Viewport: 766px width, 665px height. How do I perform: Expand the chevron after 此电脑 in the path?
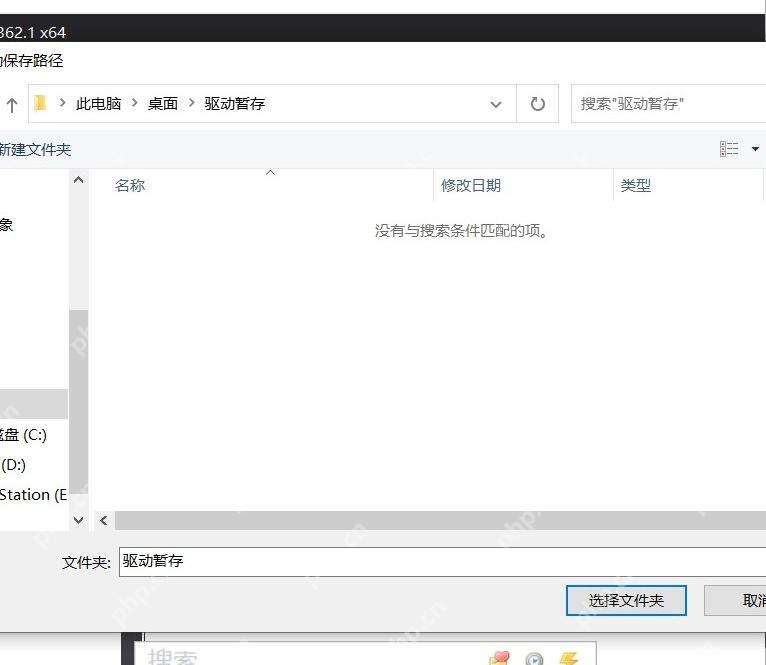point(134,103)
